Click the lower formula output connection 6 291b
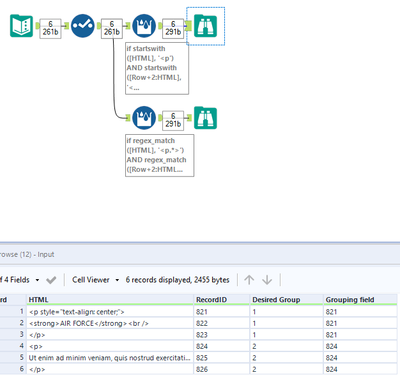The width and height of the screenshot is (400, 375). point(173,120)
